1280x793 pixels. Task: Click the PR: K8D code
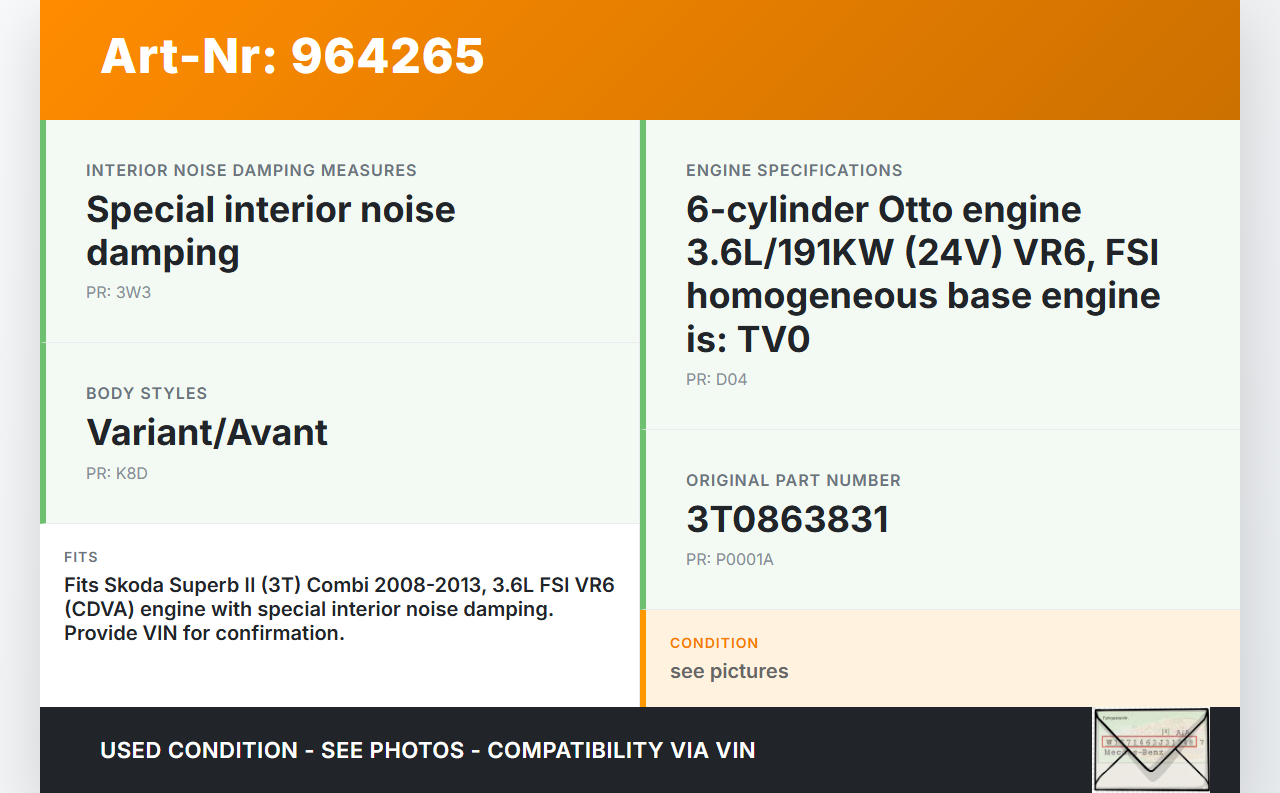coord(116,473)
